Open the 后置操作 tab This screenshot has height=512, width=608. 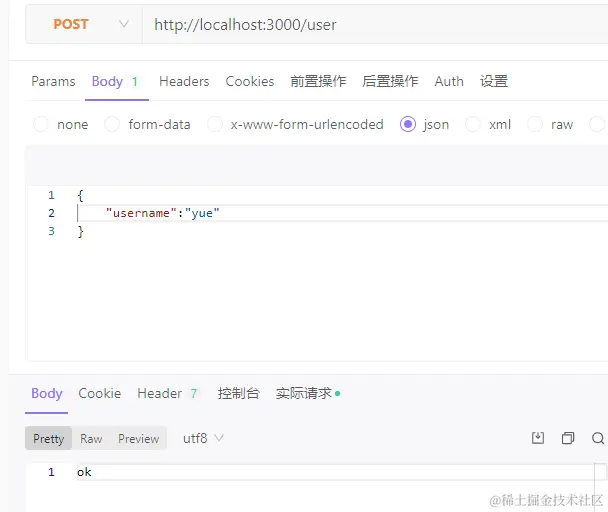coord(390,81)
